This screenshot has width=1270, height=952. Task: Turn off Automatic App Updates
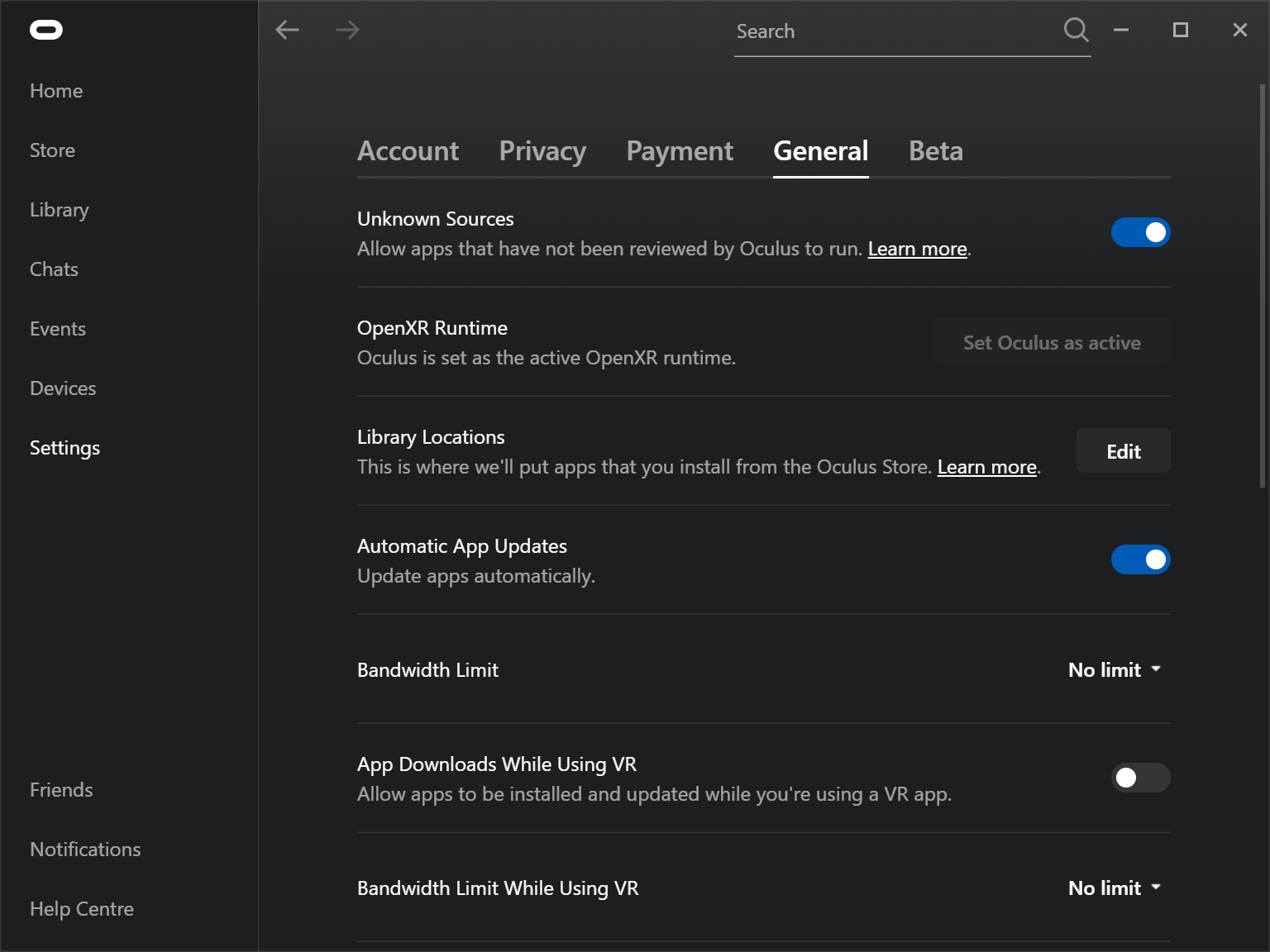pyautogui.click(x=1141, y=559)
